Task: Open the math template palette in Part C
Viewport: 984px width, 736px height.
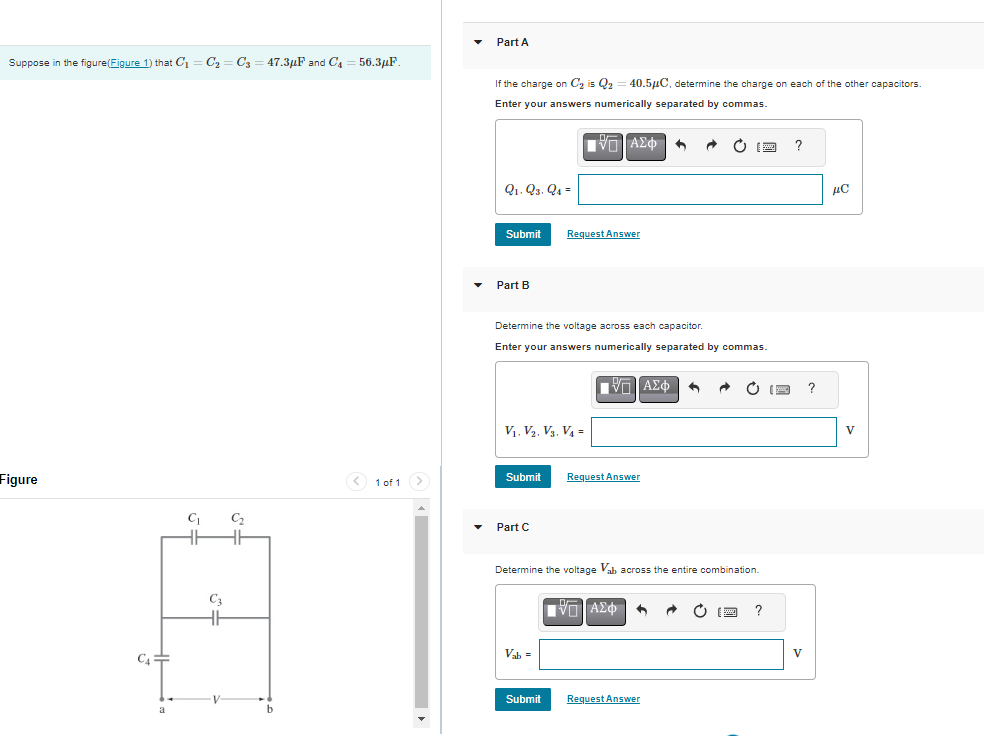Action: (x=564, y=611)
